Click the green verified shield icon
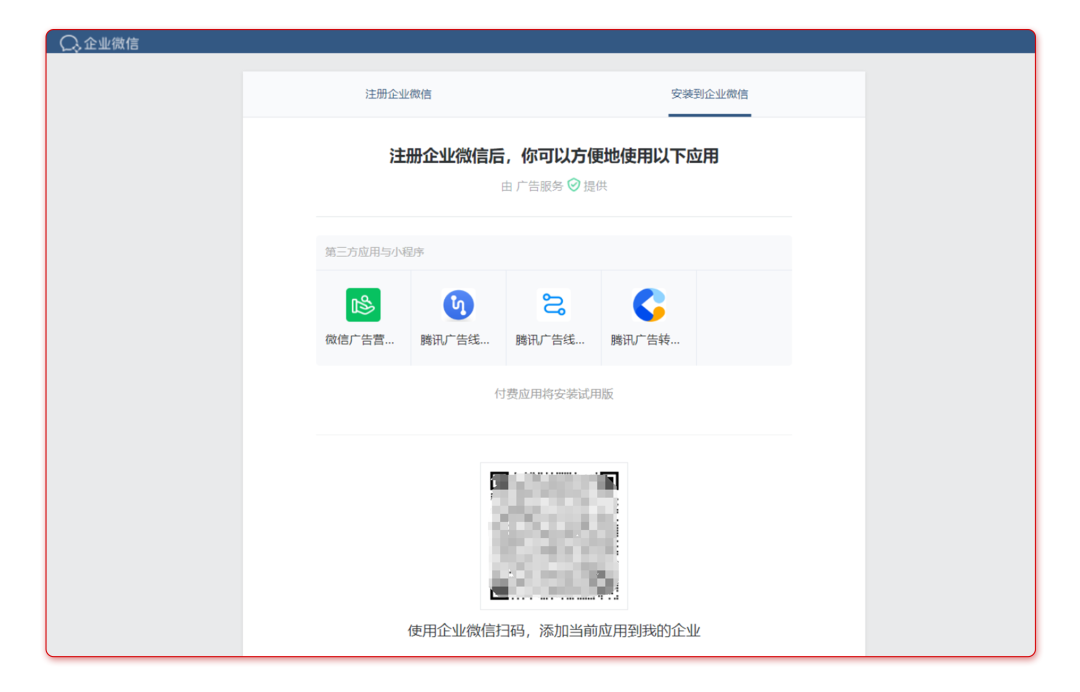1080x692 pixels. [574, 185]
